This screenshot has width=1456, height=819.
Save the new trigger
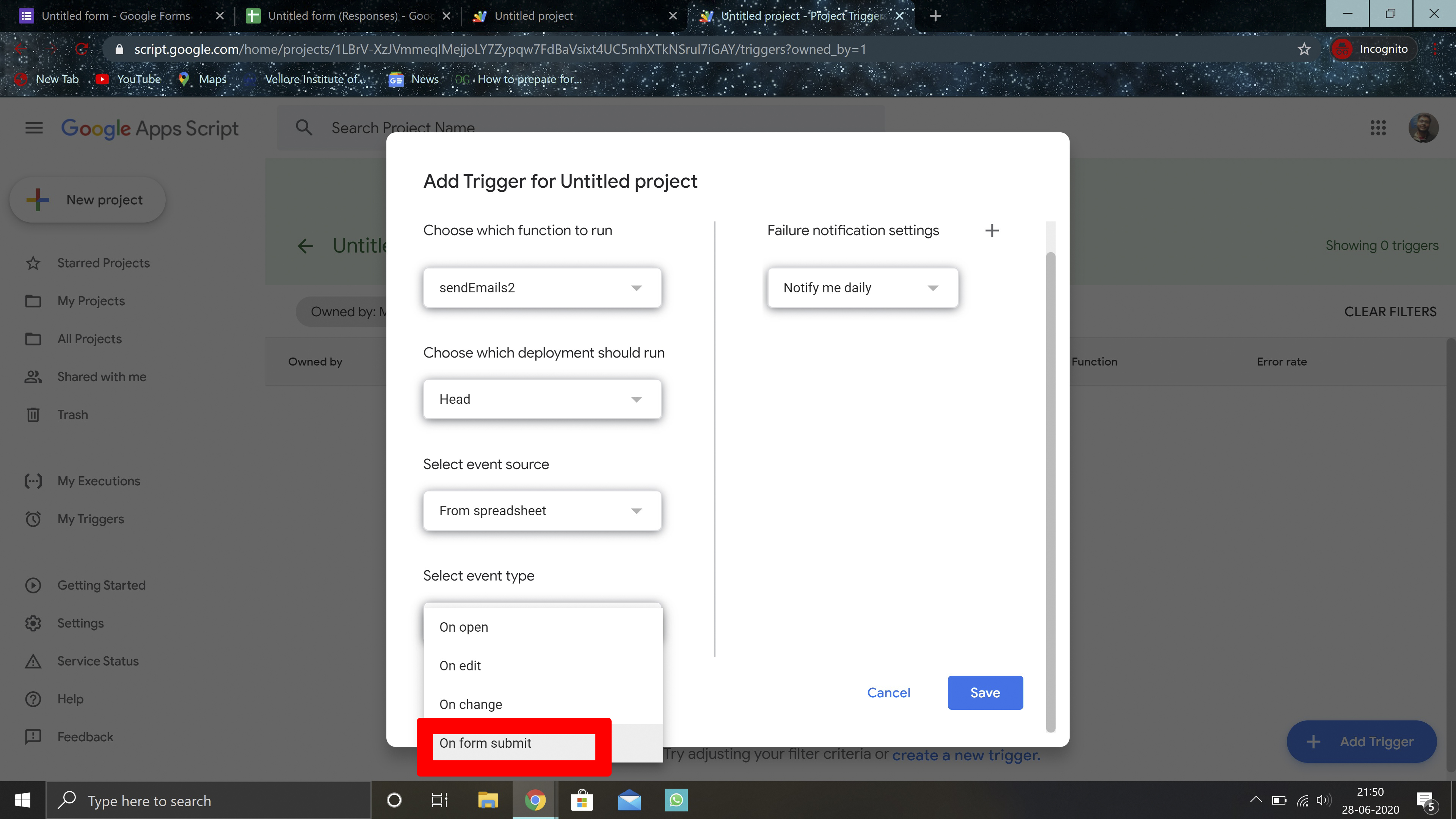tap(985, 692)
